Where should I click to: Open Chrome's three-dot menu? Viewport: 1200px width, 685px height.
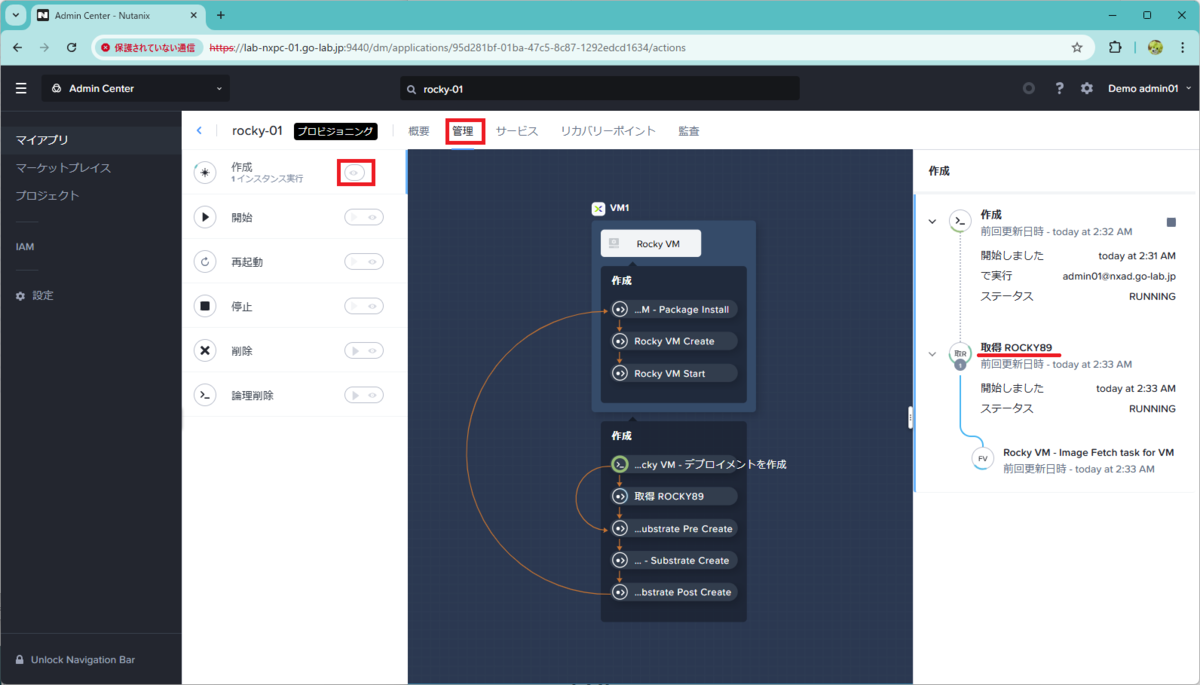pyautogui.click(x=1184, y=47)
